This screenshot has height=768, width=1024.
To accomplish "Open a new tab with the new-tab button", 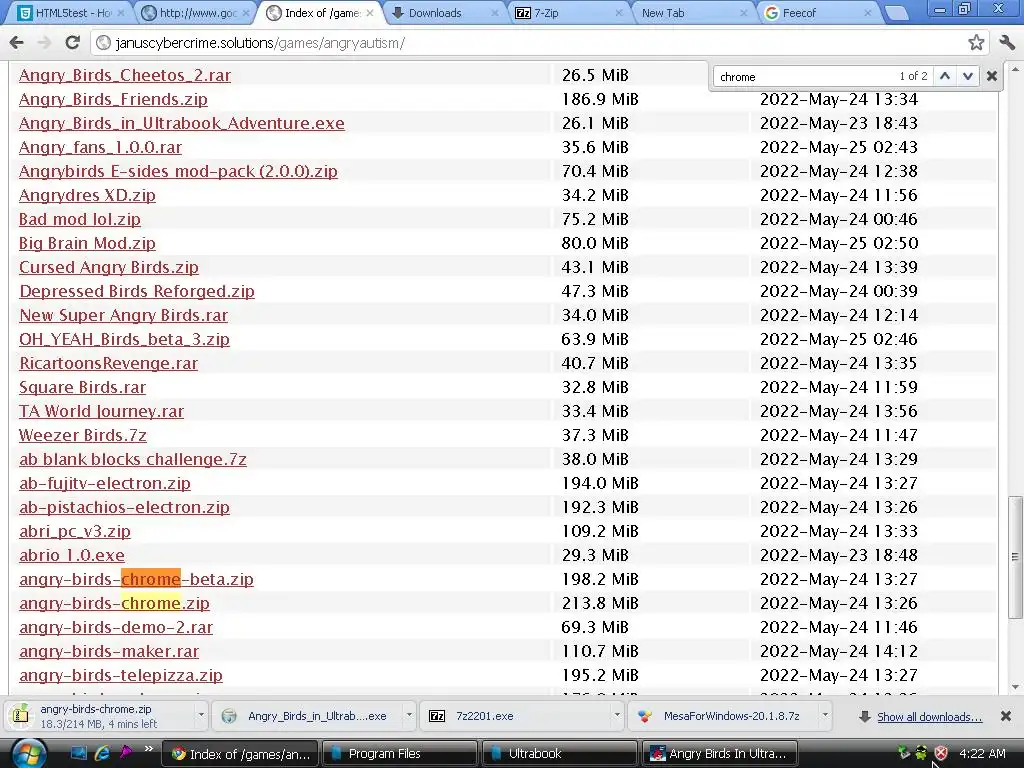I will click(x=897, y=13).
